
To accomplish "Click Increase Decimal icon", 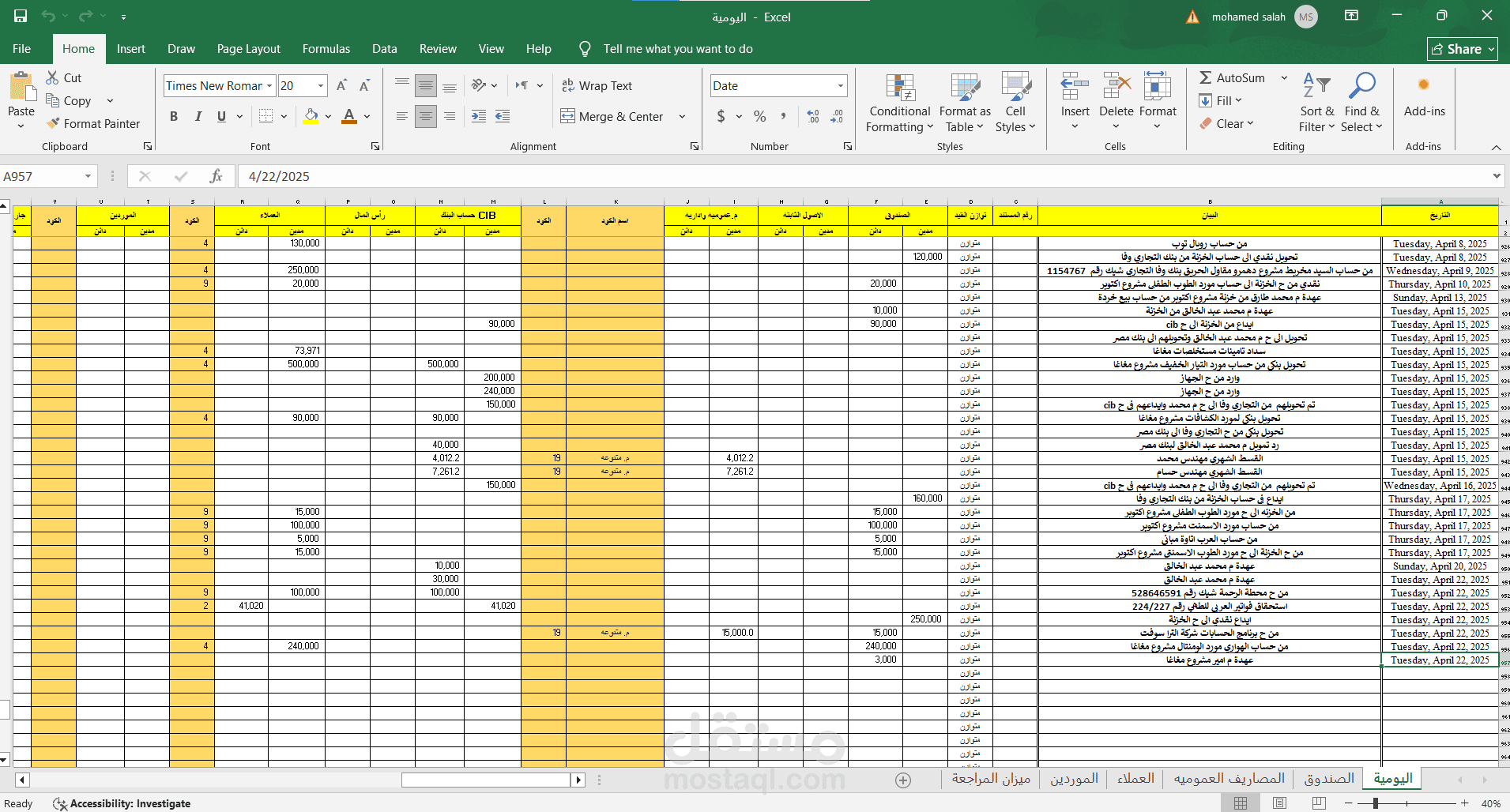I will coord(813,116).
